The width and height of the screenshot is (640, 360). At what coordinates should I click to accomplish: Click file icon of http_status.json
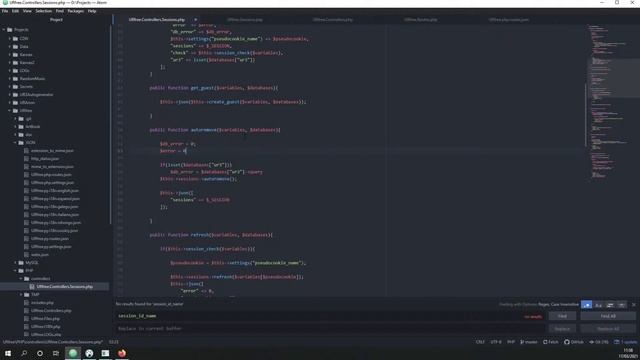[27, 159]
